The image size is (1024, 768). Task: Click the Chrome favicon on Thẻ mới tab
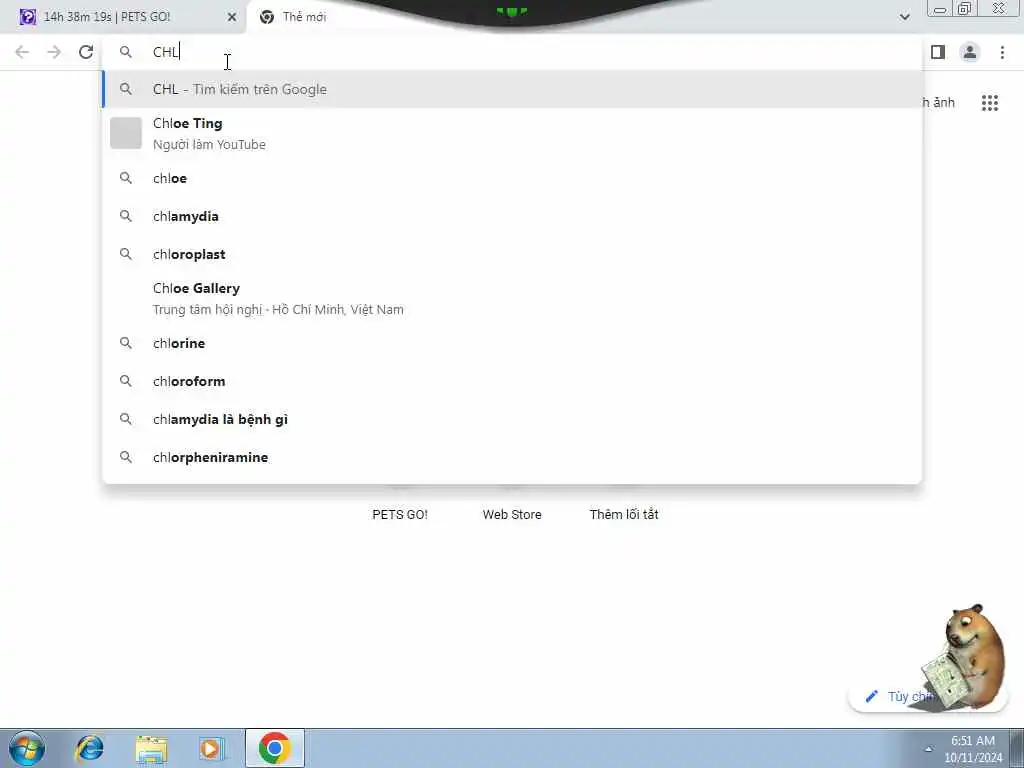(x=266, y=17)
